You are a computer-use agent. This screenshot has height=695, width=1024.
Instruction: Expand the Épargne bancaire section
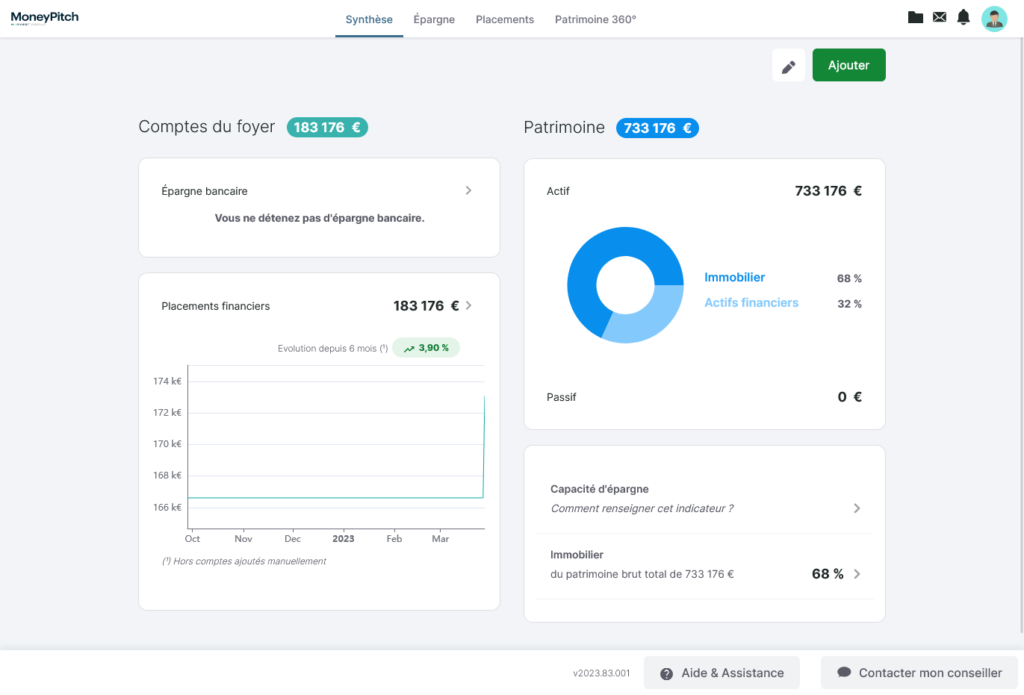point(468,190)
